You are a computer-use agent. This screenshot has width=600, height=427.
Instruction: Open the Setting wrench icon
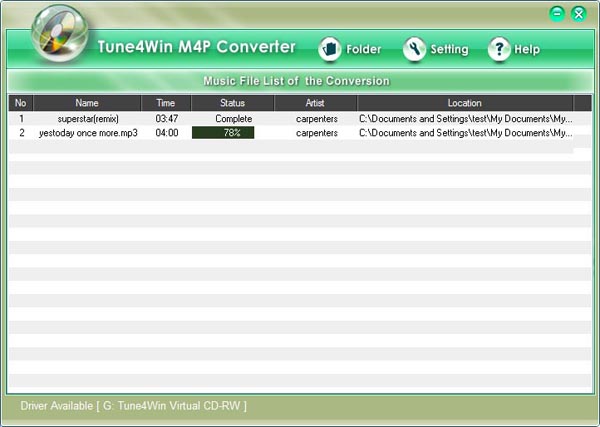click(x=414, y=49)
